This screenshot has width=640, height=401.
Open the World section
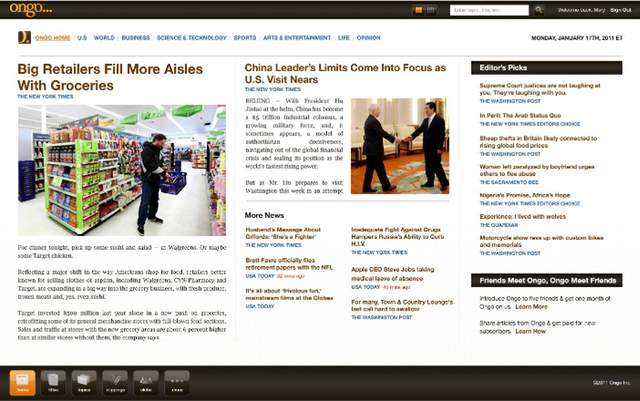(104, 38)
